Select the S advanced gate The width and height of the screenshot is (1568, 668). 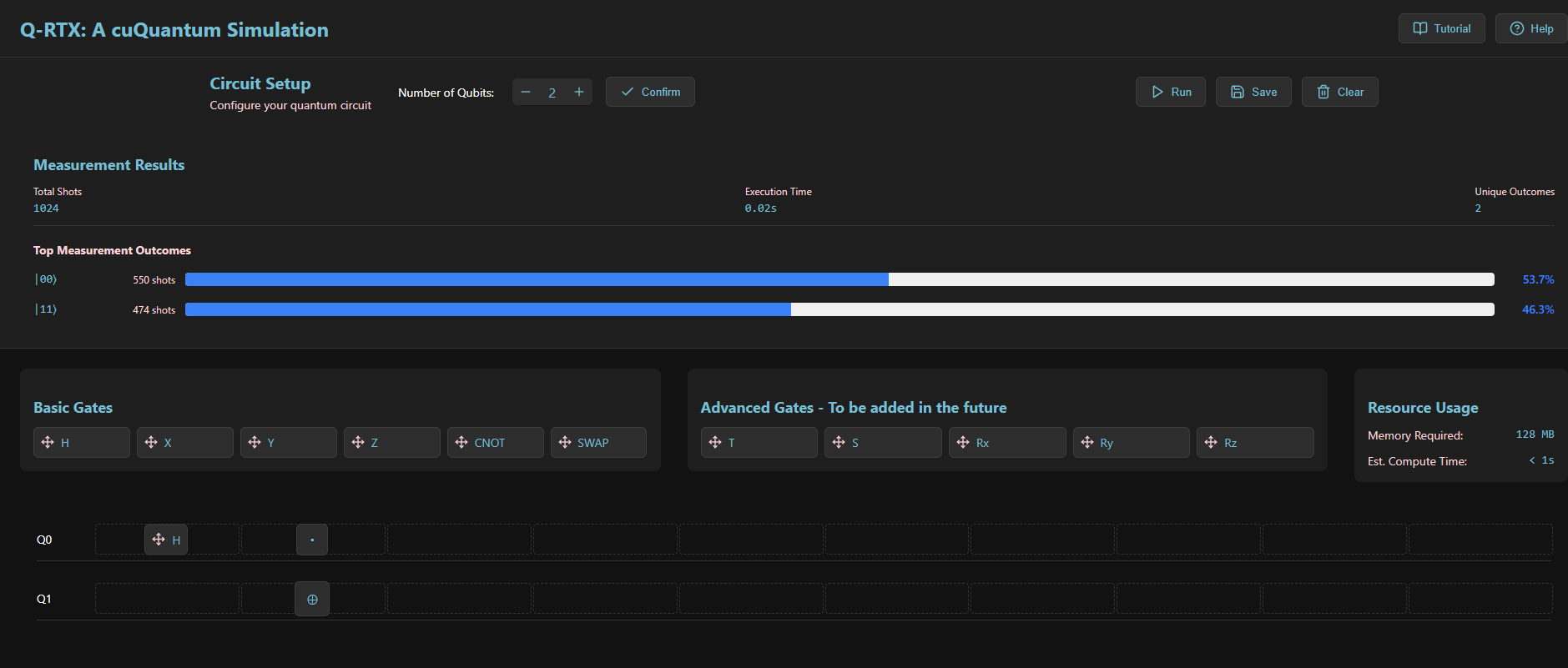click(x=883, y=443)
